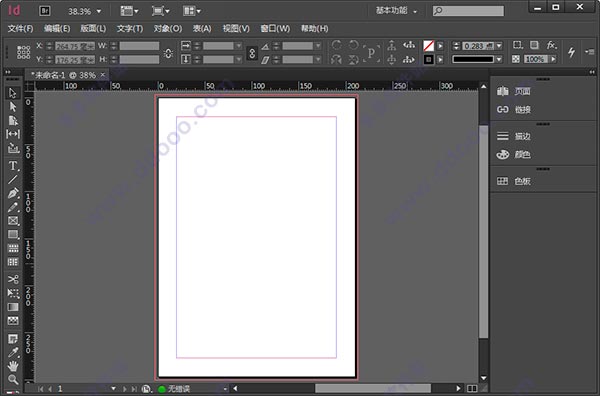Select the Page tool
The width and height of the screenshot is (600, 396).
pos(13,121)
